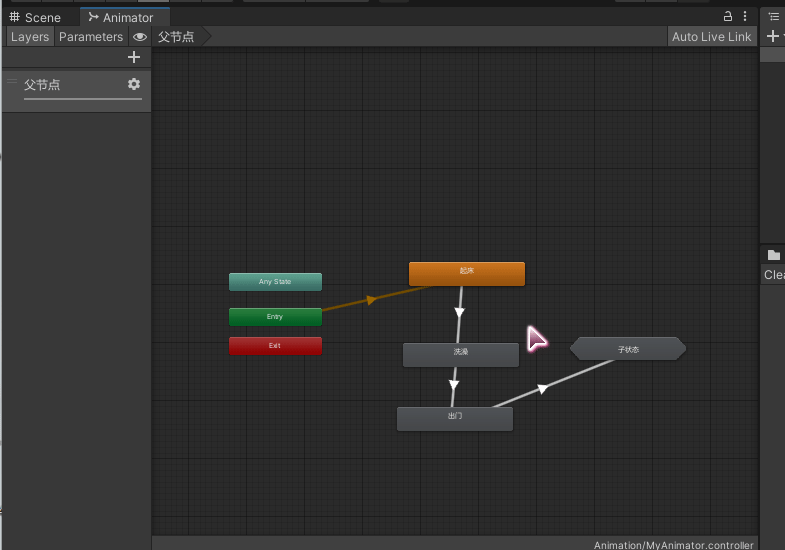This screenshot has height=550, width=785.
Task: Open the Parameters panel
Action: click(91, 37)
